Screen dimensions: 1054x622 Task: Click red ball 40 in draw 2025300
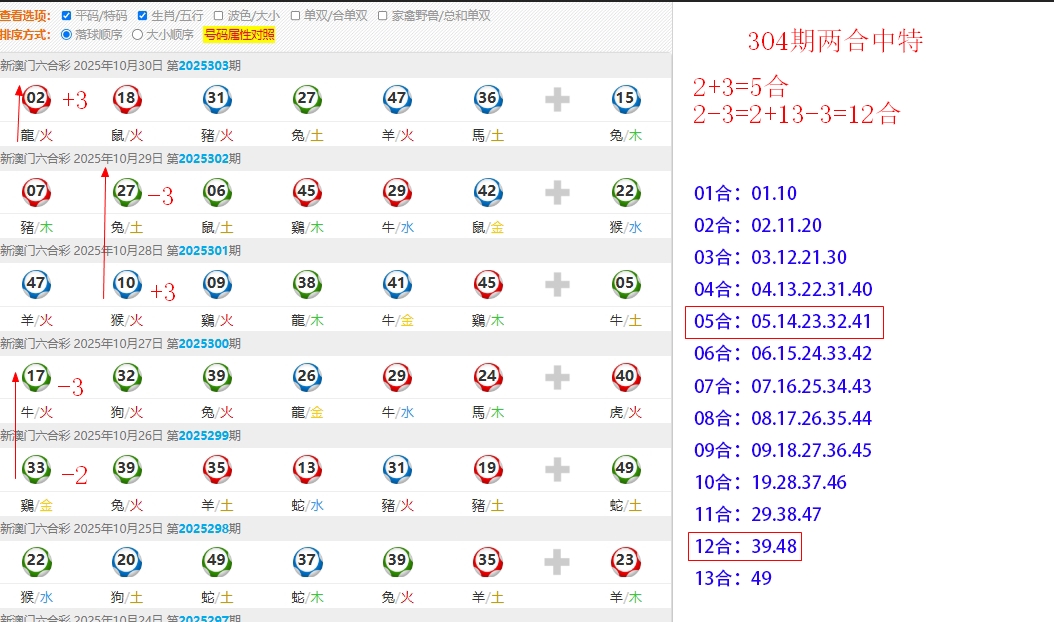coord(625,377)
